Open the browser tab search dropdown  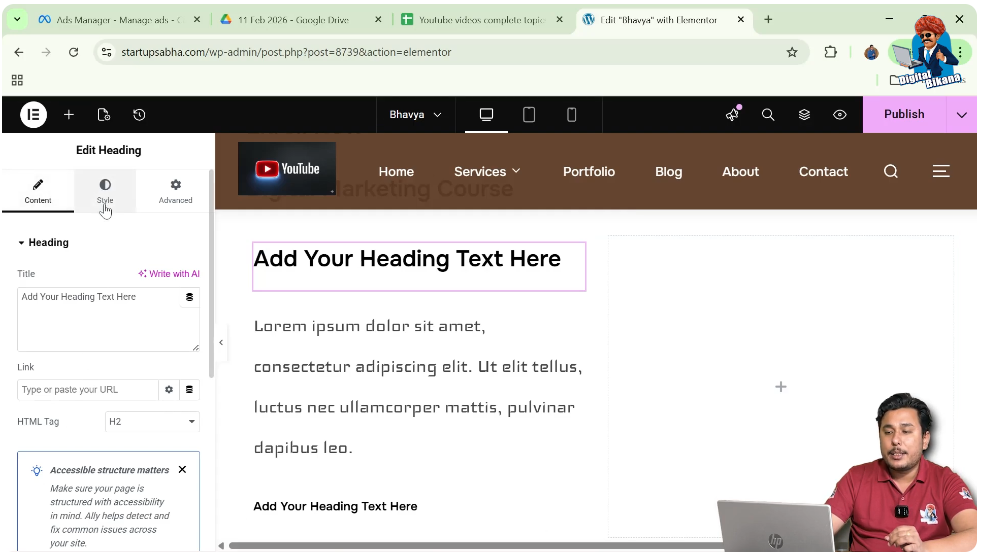point(18,19)
